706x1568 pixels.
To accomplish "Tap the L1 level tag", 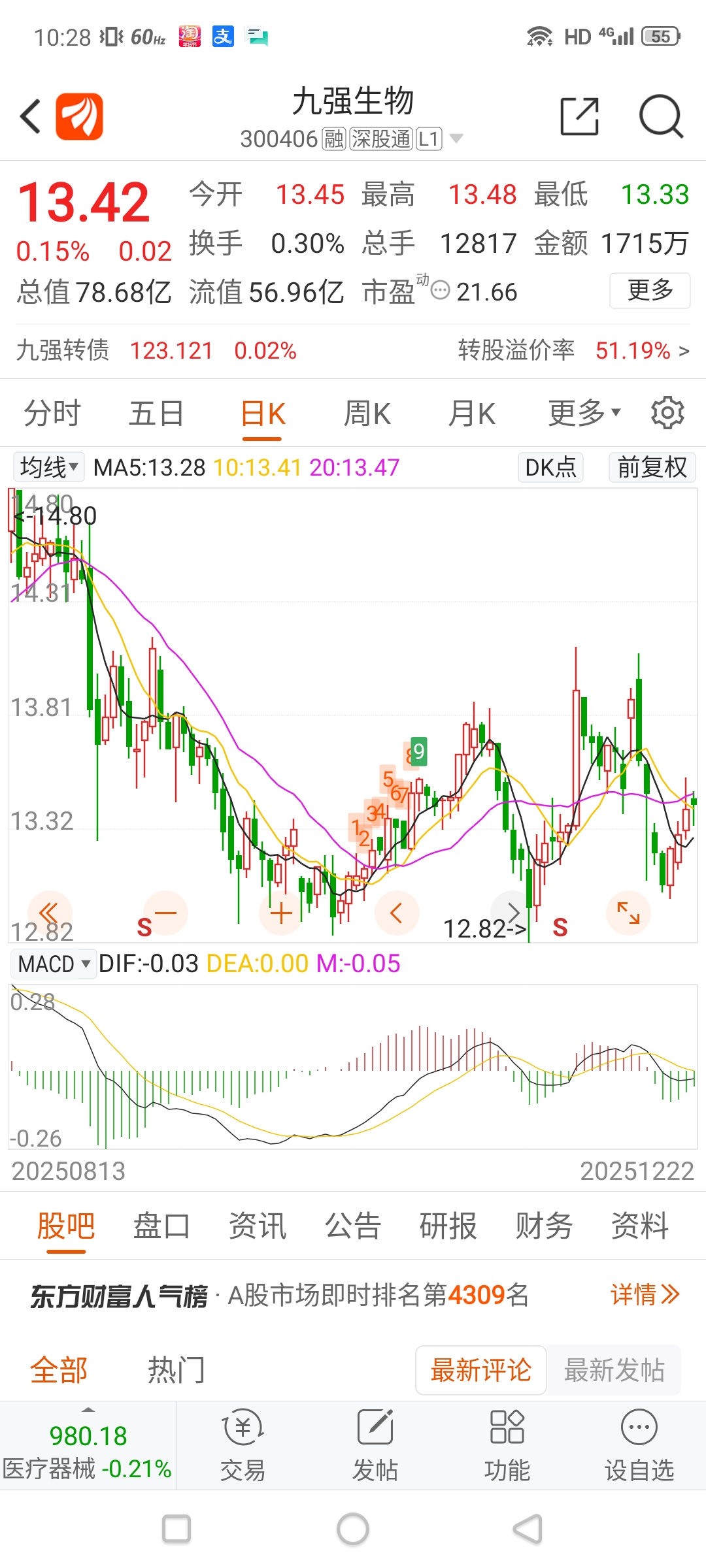I will click(x=429, y=139).
